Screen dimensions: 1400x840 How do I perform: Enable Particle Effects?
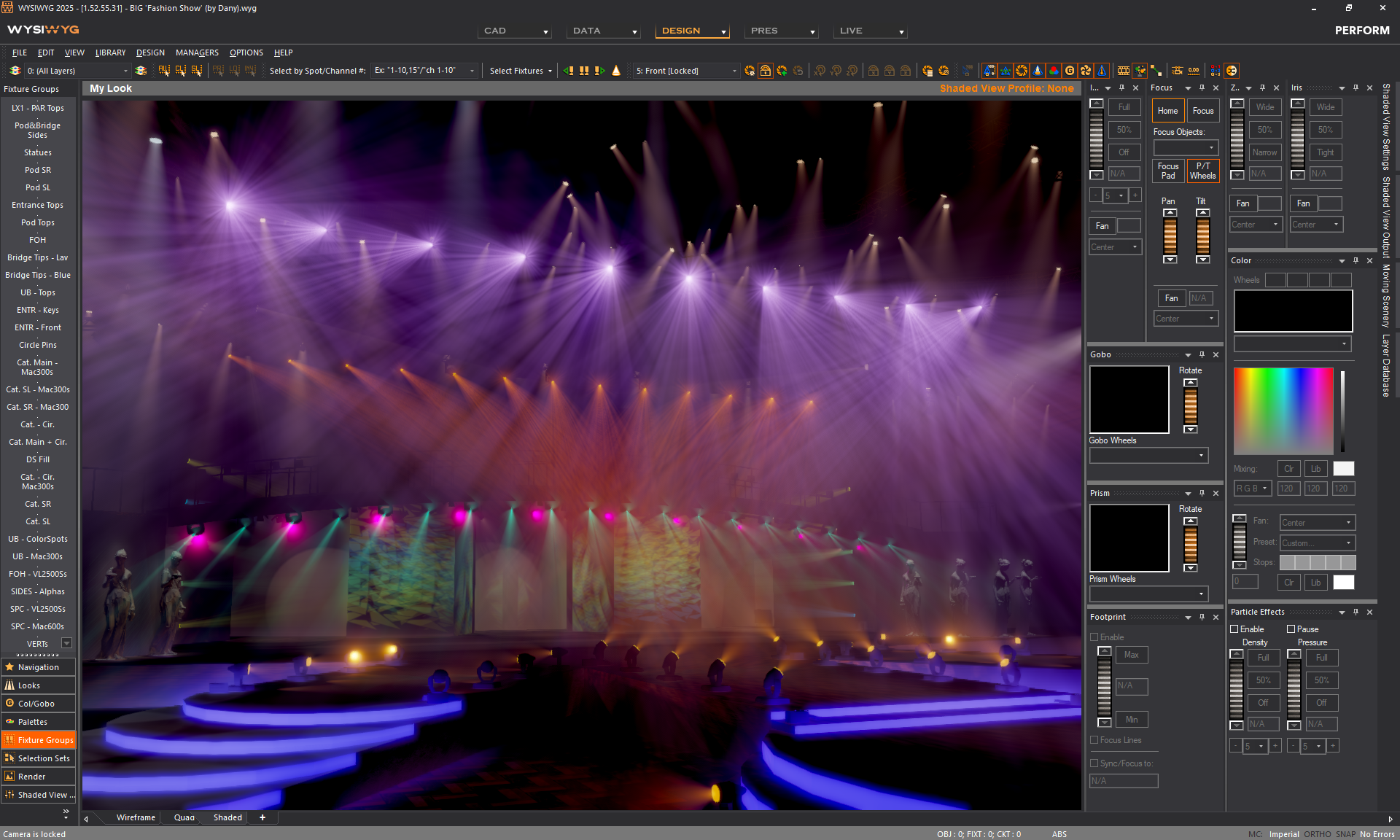(x=1234, y=629)
